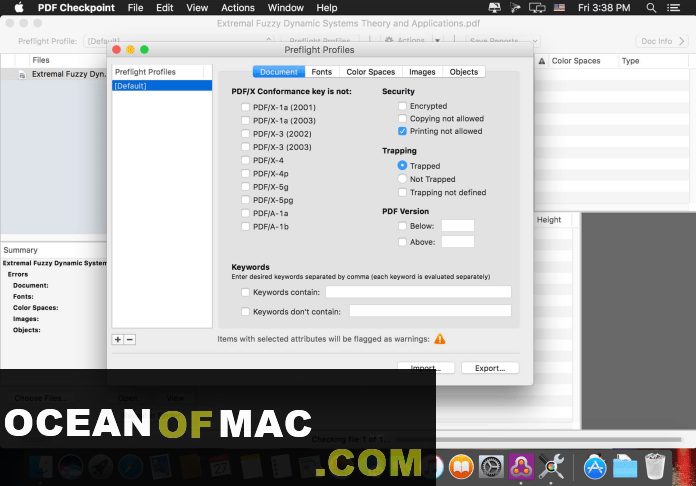Check Copying not allowed
The image size is (696, 486).
click(402, 119)
